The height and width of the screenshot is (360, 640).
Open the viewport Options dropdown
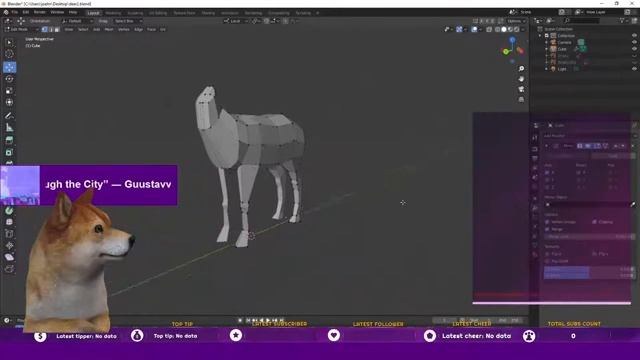pos(516,21)
